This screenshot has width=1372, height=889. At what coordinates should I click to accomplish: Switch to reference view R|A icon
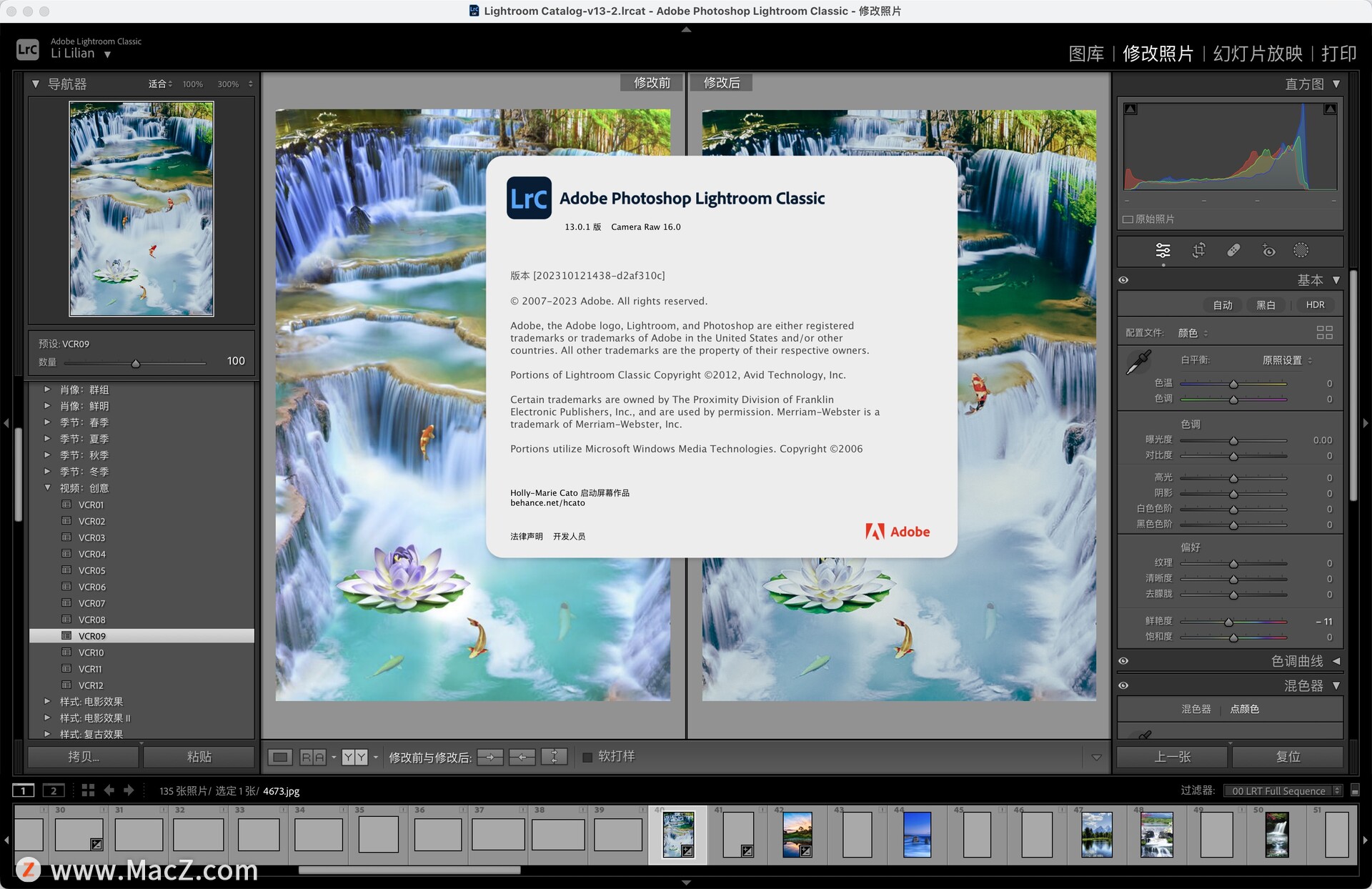coord(313,757)
